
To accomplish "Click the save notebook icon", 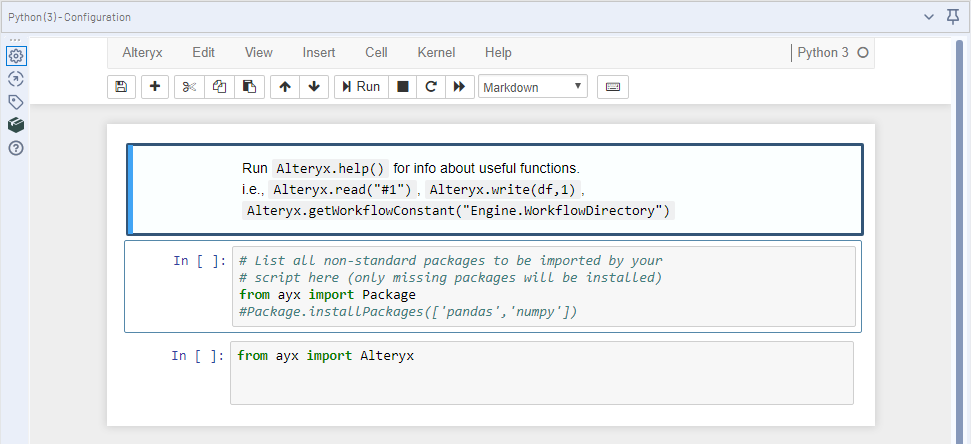I will coord(121,87).
